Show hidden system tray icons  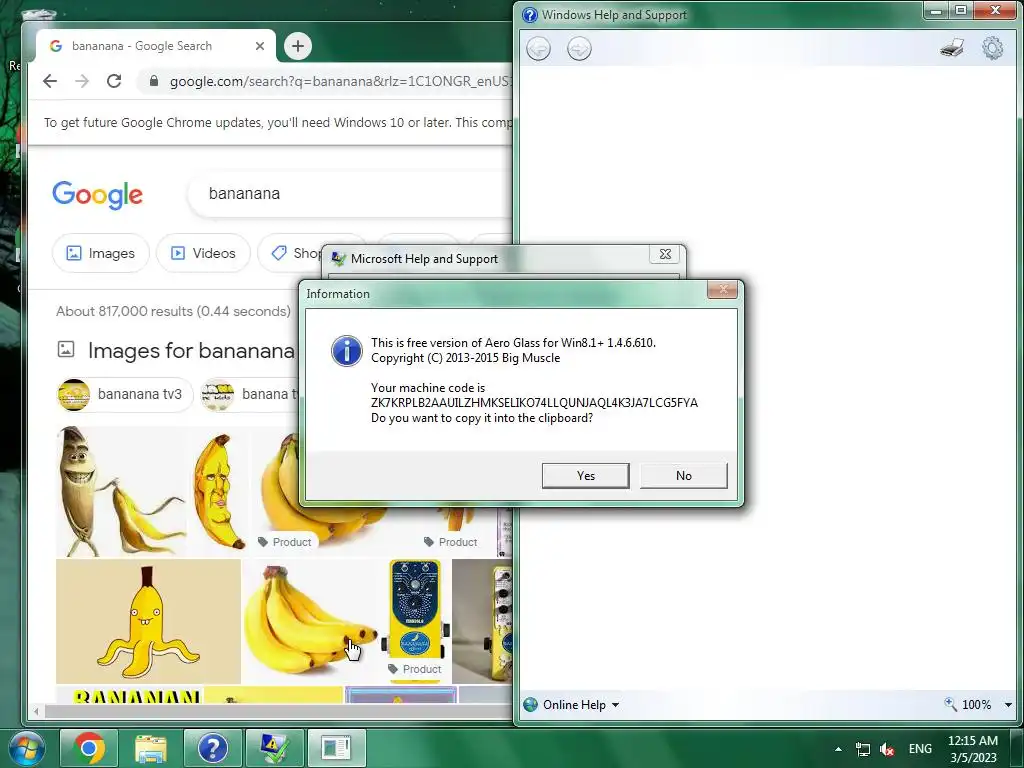(x=839, y=749)
